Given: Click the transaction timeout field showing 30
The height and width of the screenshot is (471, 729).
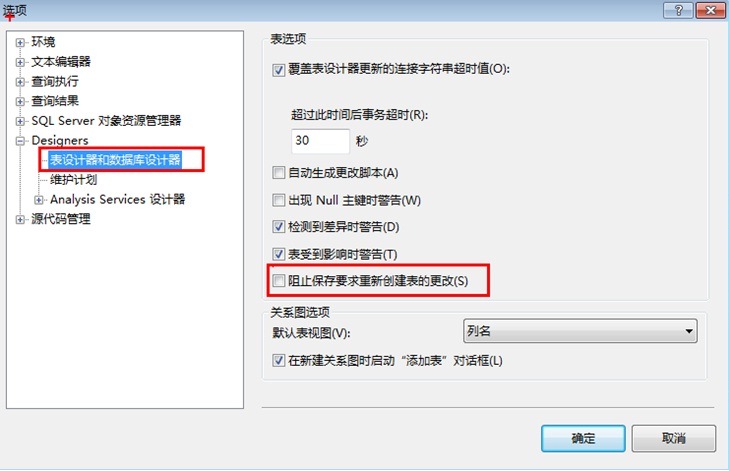Looking at the screenshot, I should (x=320, y=141).
